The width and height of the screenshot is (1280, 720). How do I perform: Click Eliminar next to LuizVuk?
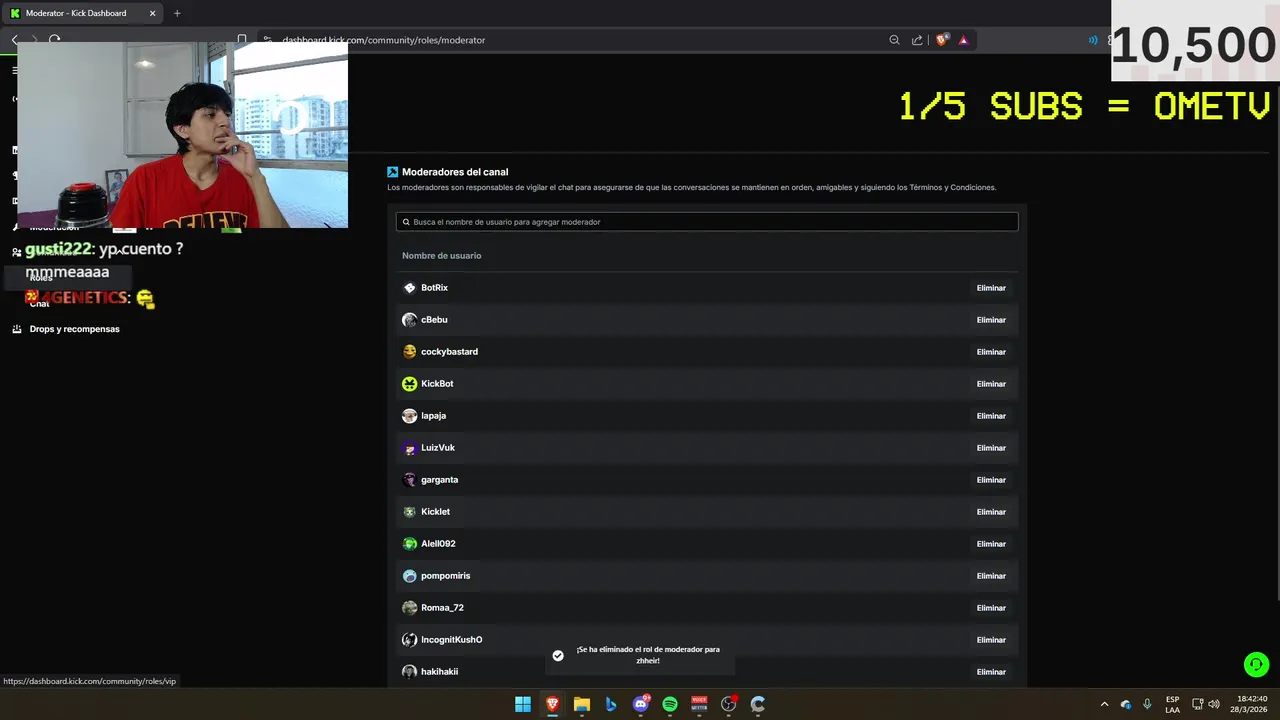tap(991, 448)
